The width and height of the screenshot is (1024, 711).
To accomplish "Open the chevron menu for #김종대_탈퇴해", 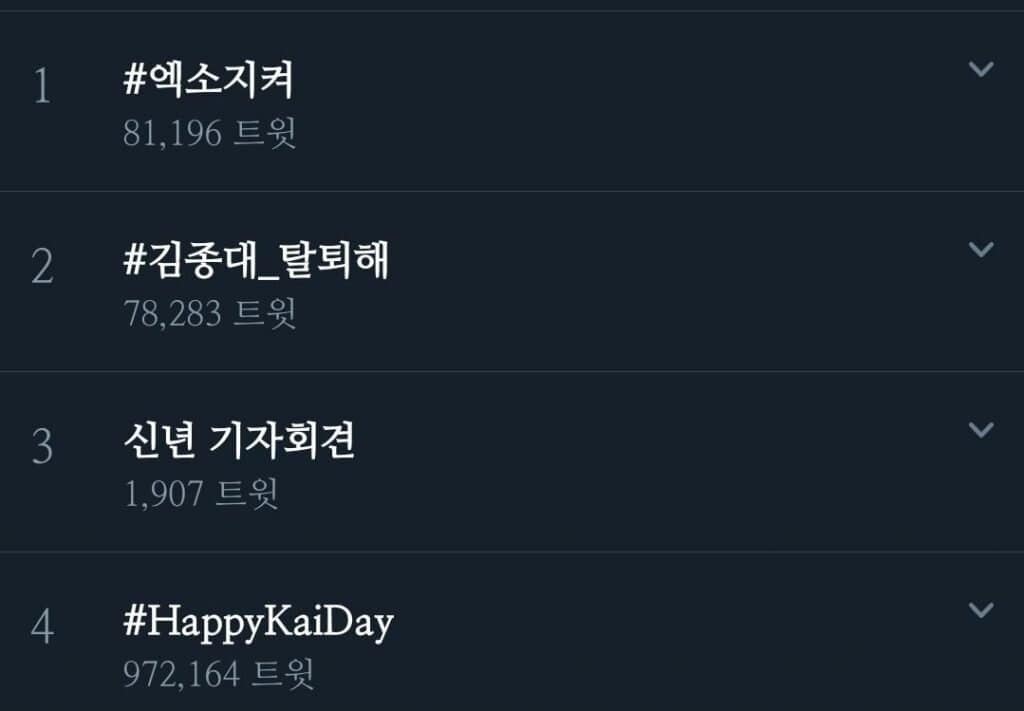I will (981, 249).
